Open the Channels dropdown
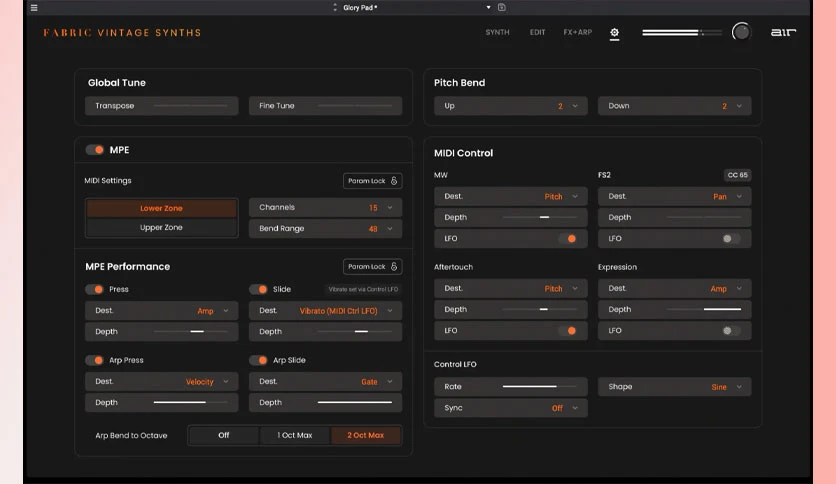Image resolution: width=836 pixels, height=484 pixels. [x=325, y=207]
